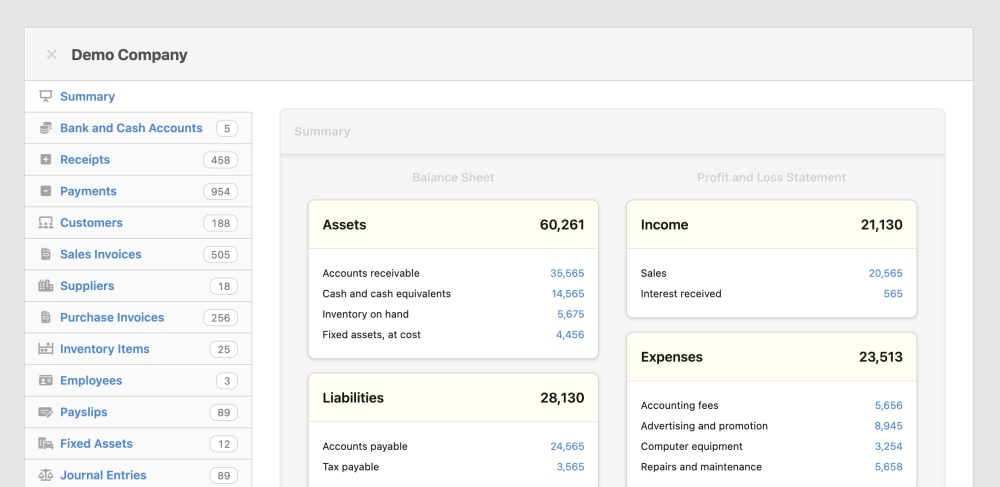1000x487 pixels.
Task: Click the Journal Entries scales icon
Action: tap(45, 475)
